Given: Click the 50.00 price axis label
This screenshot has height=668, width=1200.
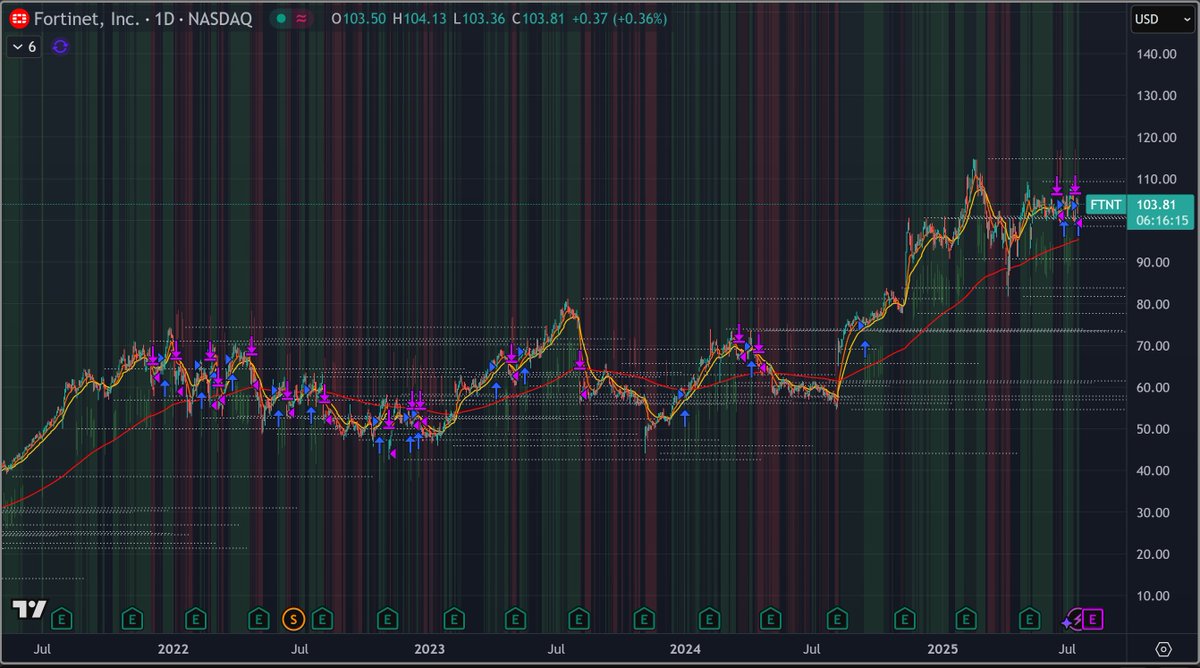Looking at the screenshot, I should tap(1155, 429).
